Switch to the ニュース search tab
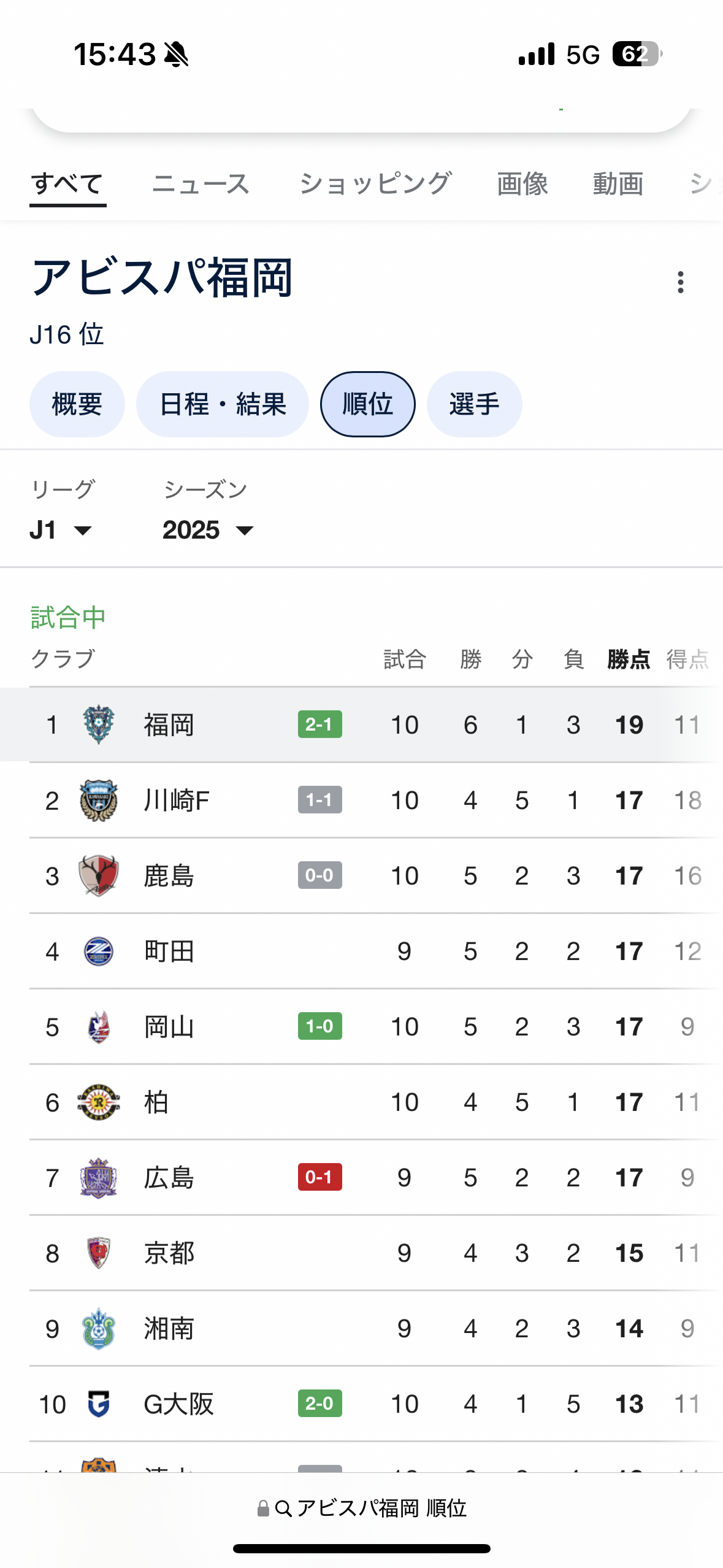The height and width of the screenshot is (1568, 723). (201, 184)
